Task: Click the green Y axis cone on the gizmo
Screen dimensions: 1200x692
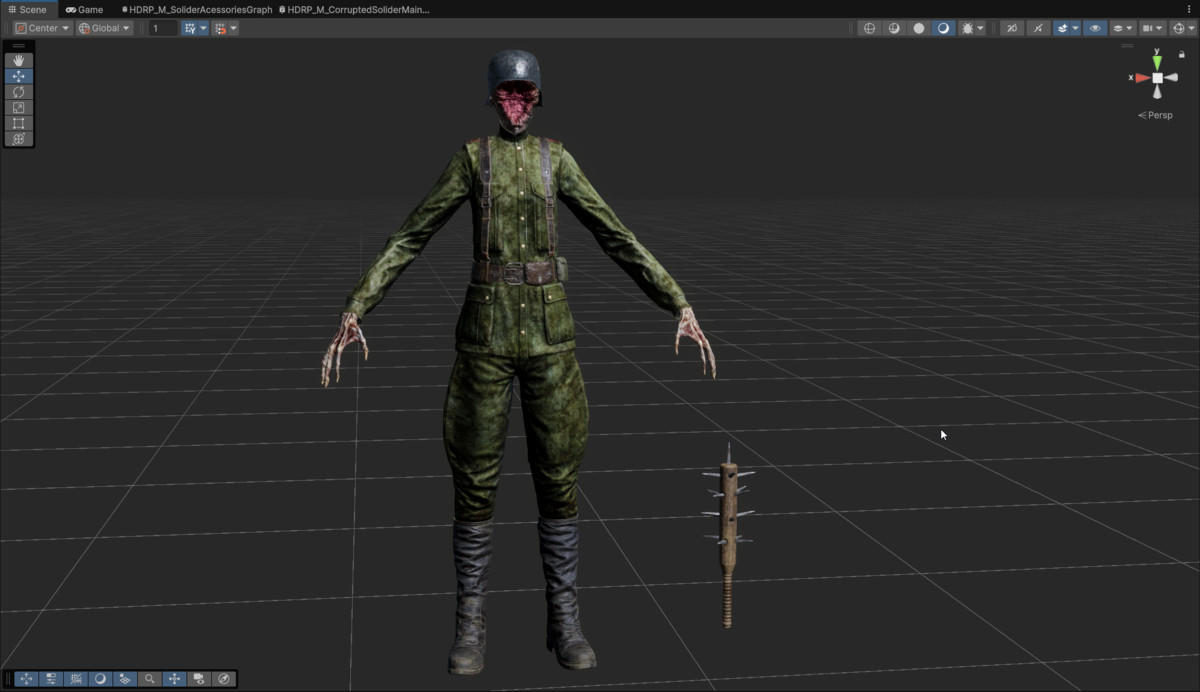Action: point(1157,63)
